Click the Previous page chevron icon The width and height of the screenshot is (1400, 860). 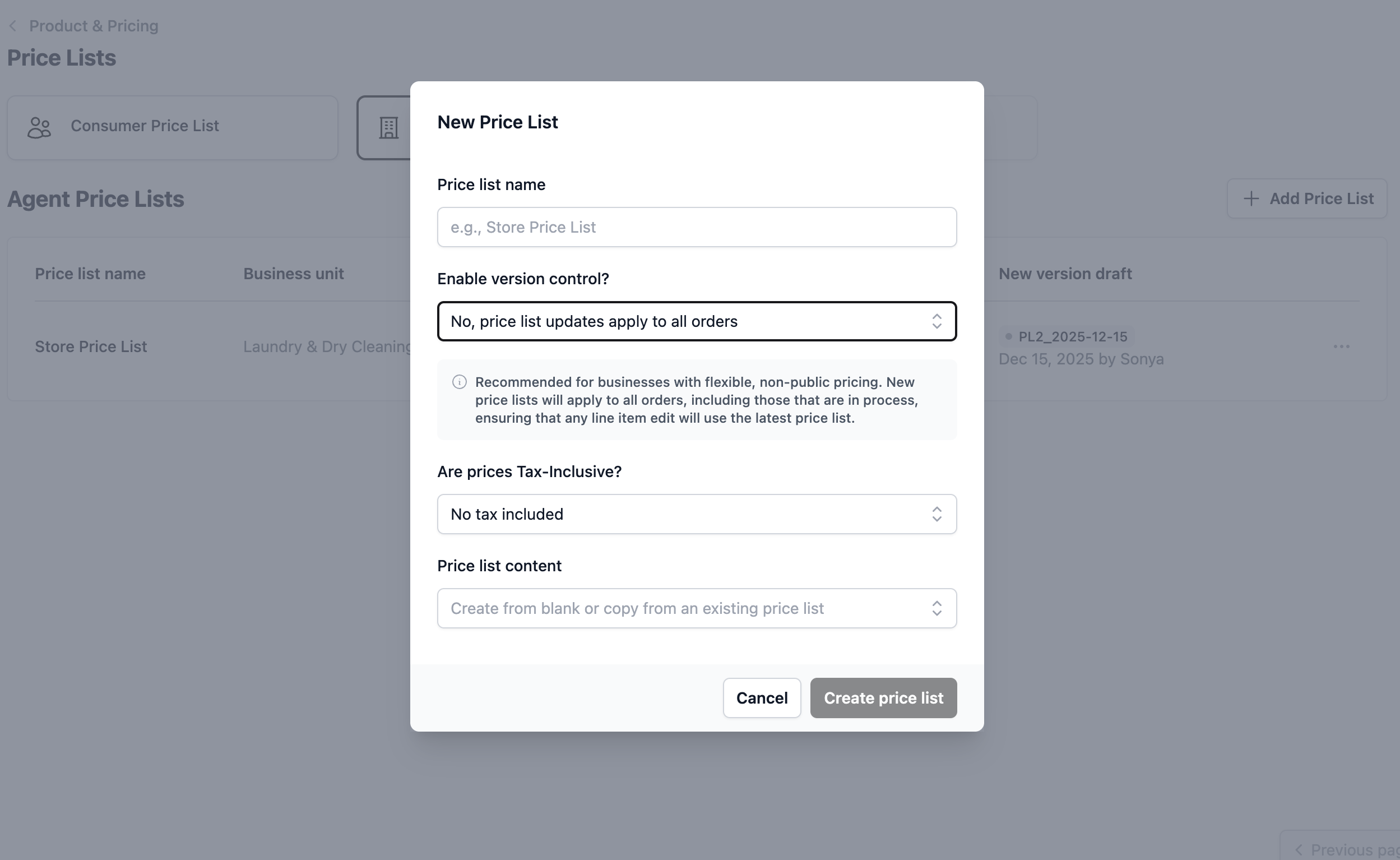coord(1298,850)
